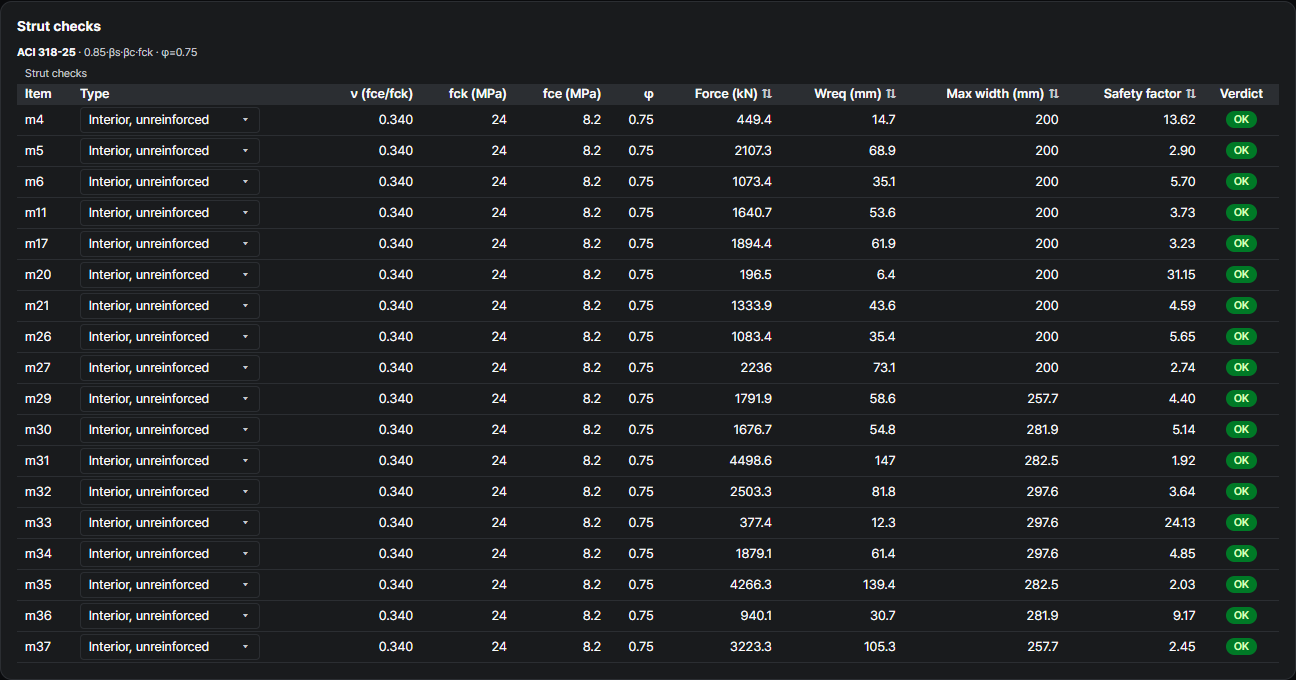
Task: Sort table by Max width (mm) column
Action: pos(1002,94)
